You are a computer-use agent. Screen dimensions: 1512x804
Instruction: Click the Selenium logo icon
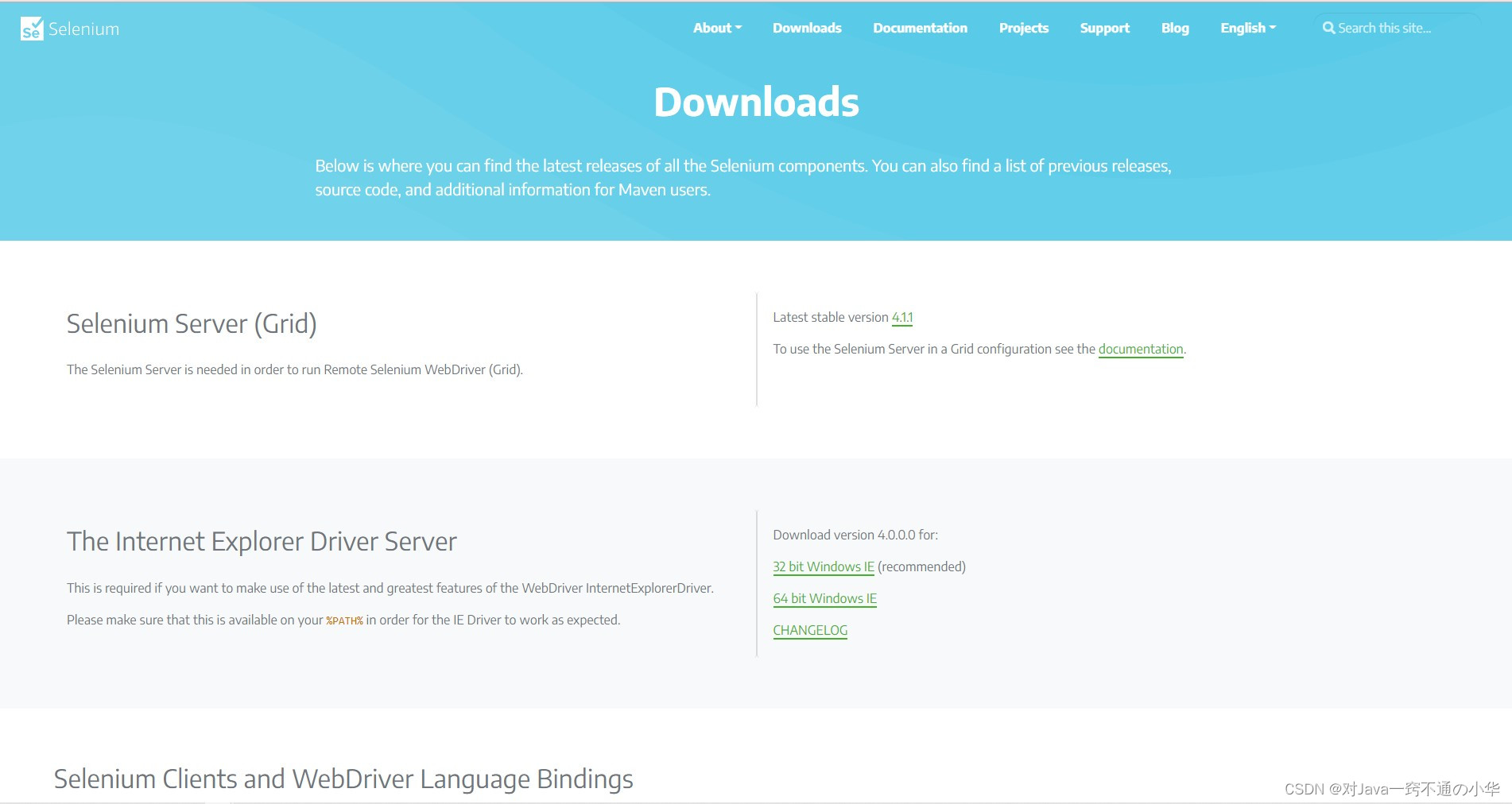pos(30,29)
